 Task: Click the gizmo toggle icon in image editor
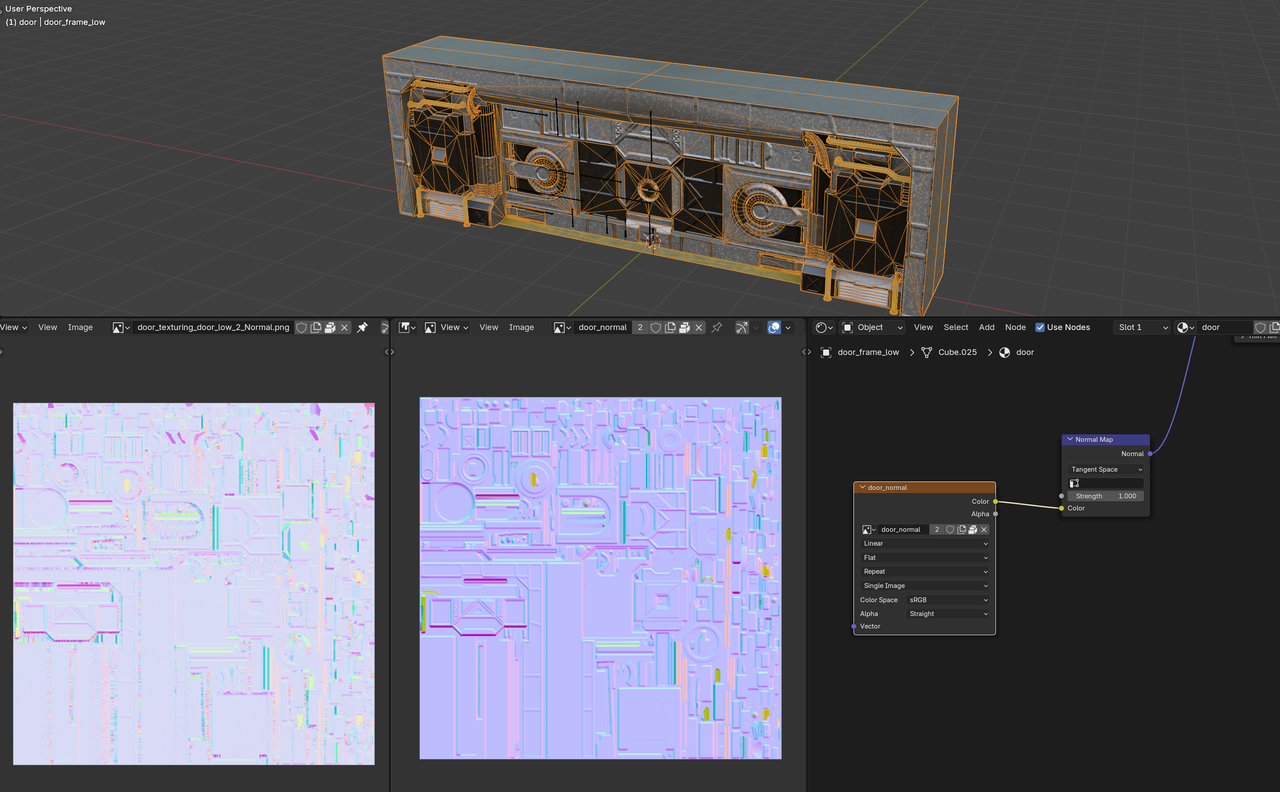click(743, 327)
